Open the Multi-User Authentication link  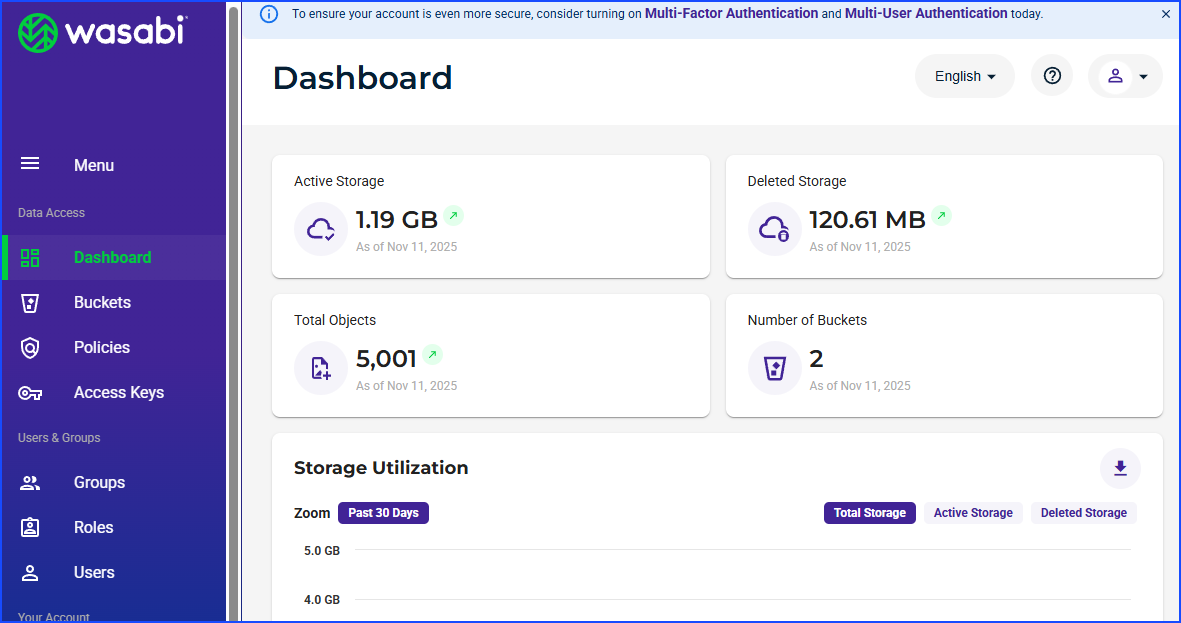coord(926,14)
